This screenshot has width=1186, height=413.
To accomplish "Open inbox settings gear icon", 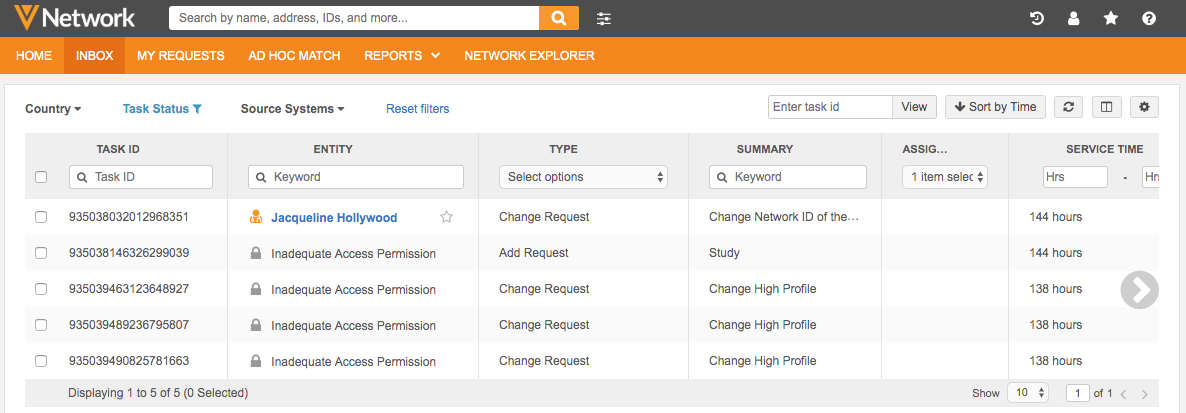I will pos(1144,107).
